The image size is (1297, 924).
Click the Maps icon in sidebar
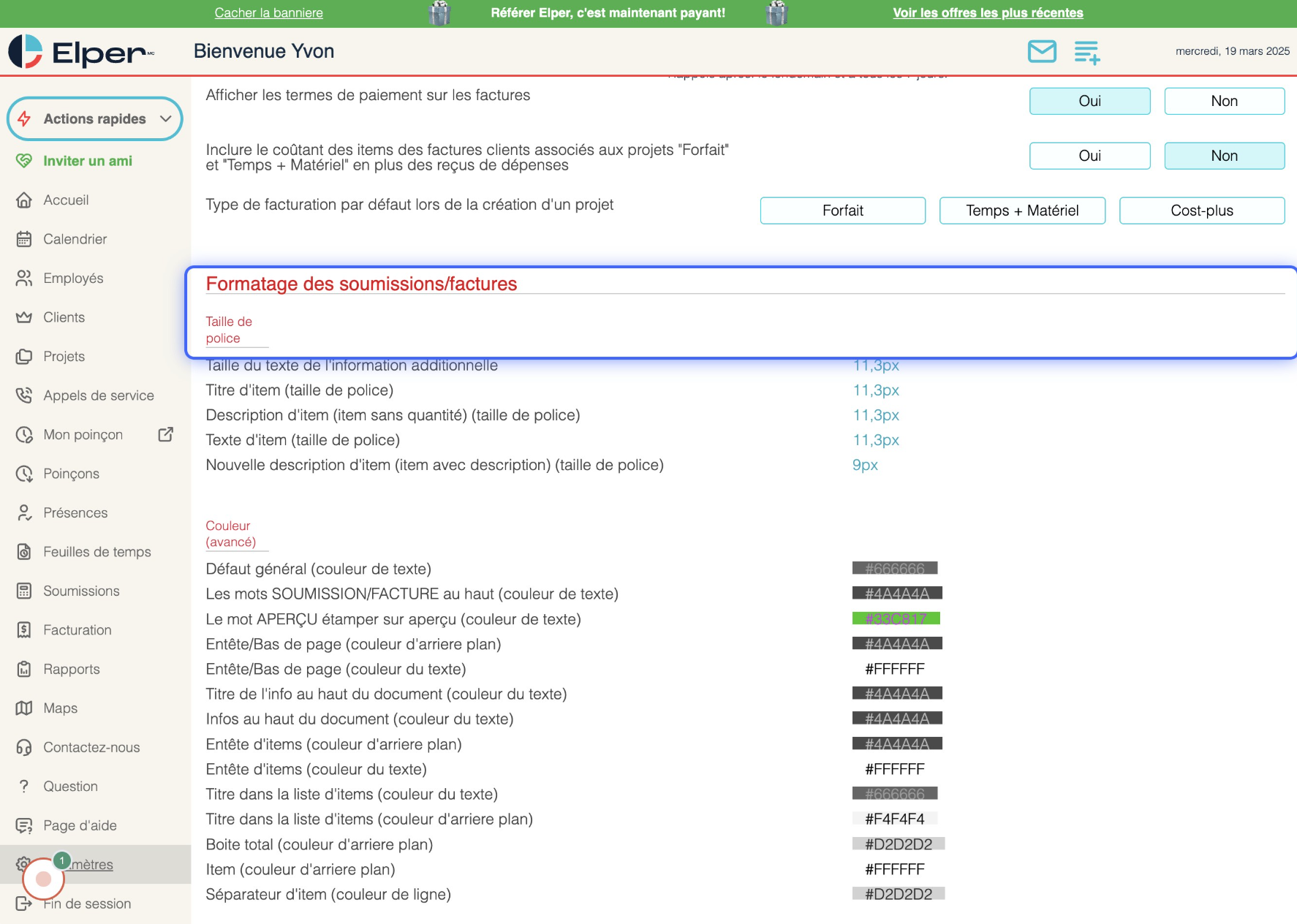coord(24,708)
